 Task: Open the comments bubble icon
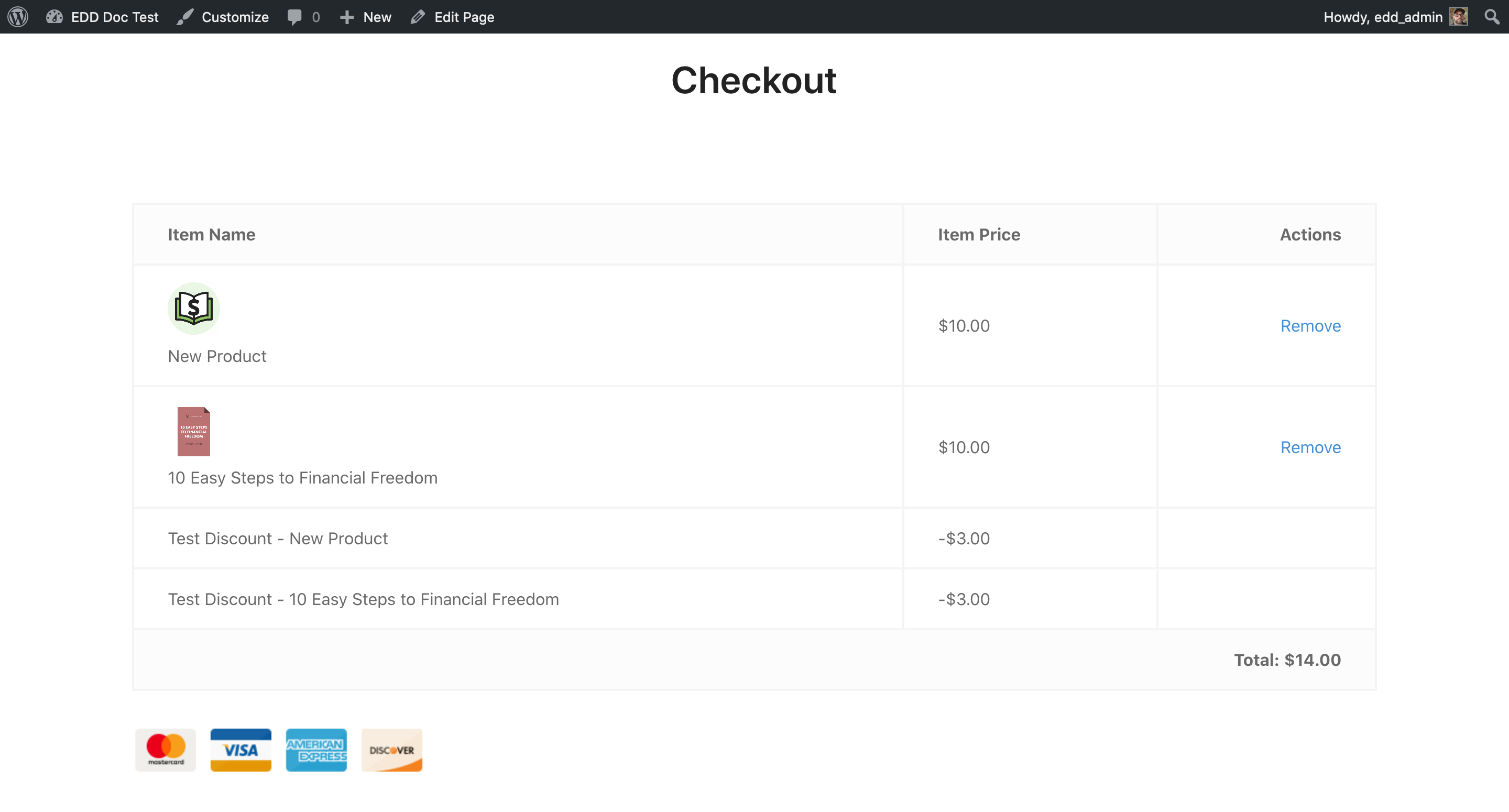point(294,16)
